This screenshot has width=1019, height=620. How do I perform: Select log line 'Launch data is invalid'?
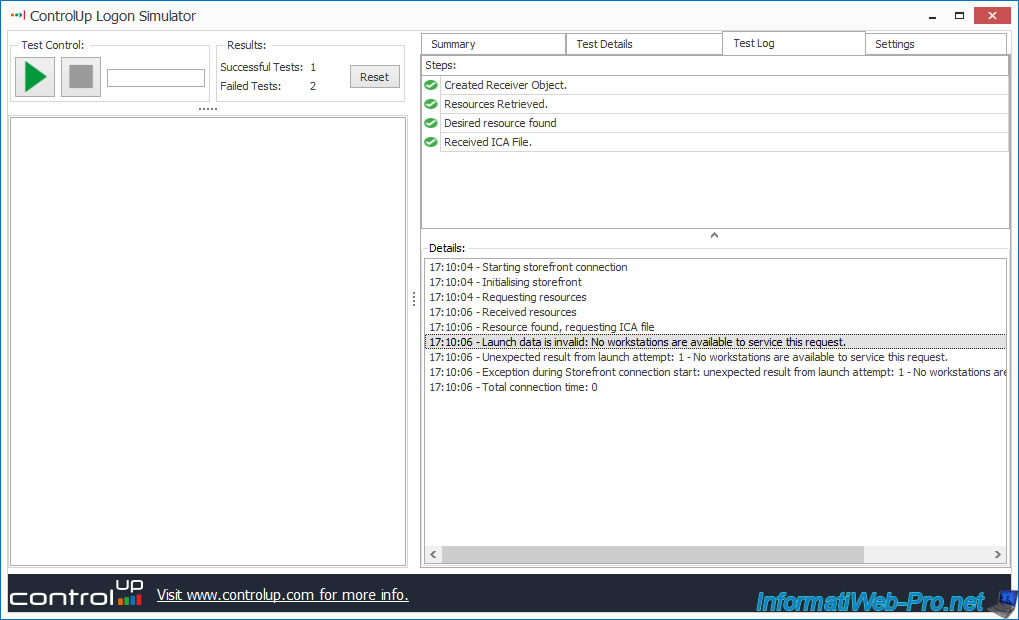coord(715,342)
